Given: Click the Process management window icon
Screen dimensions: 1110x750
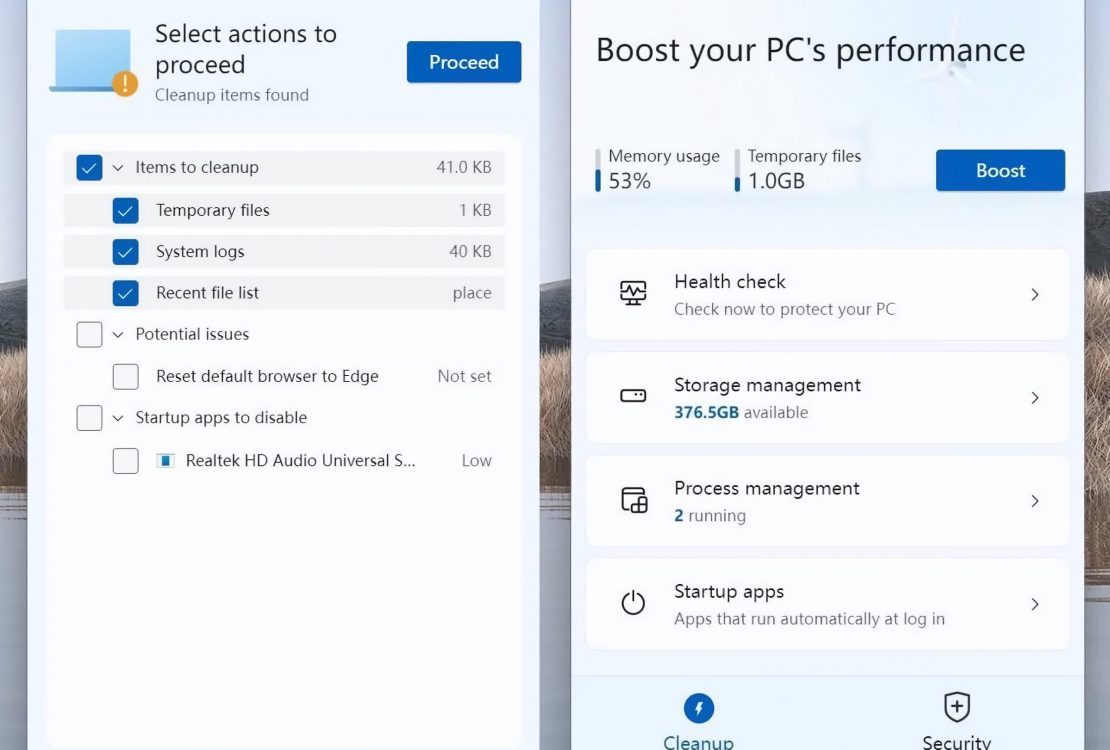Looking at the screenshot, I should coord(634,499).
